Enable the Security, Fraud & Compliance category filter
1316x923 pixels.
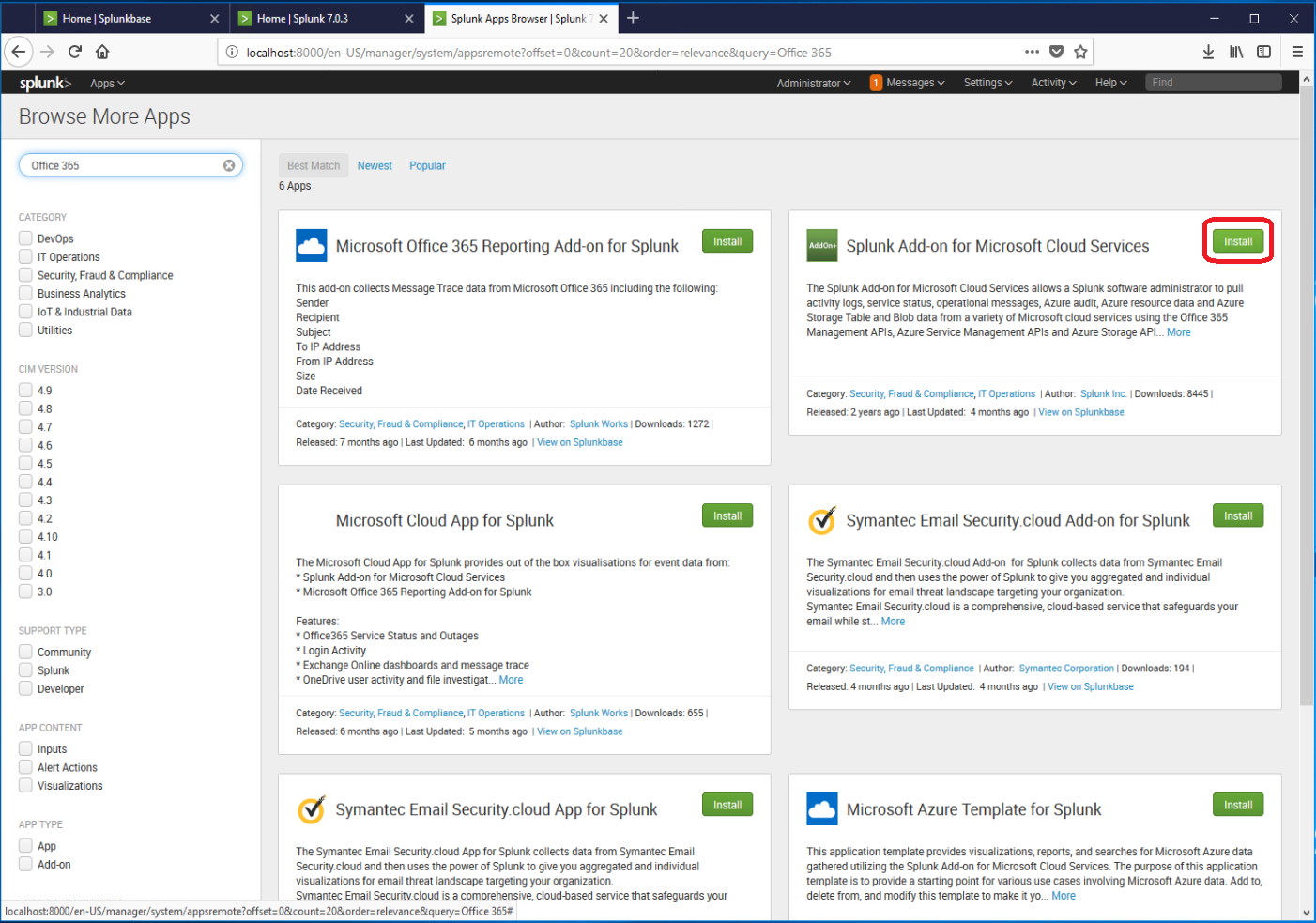(x=24, y=274)
